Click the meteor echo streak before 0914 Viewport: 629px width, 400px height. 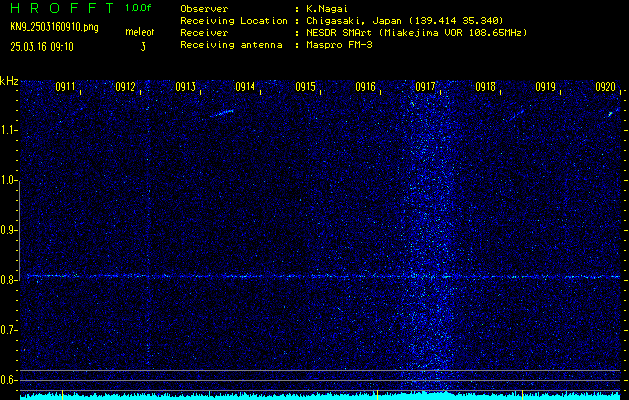coord(222,114)
